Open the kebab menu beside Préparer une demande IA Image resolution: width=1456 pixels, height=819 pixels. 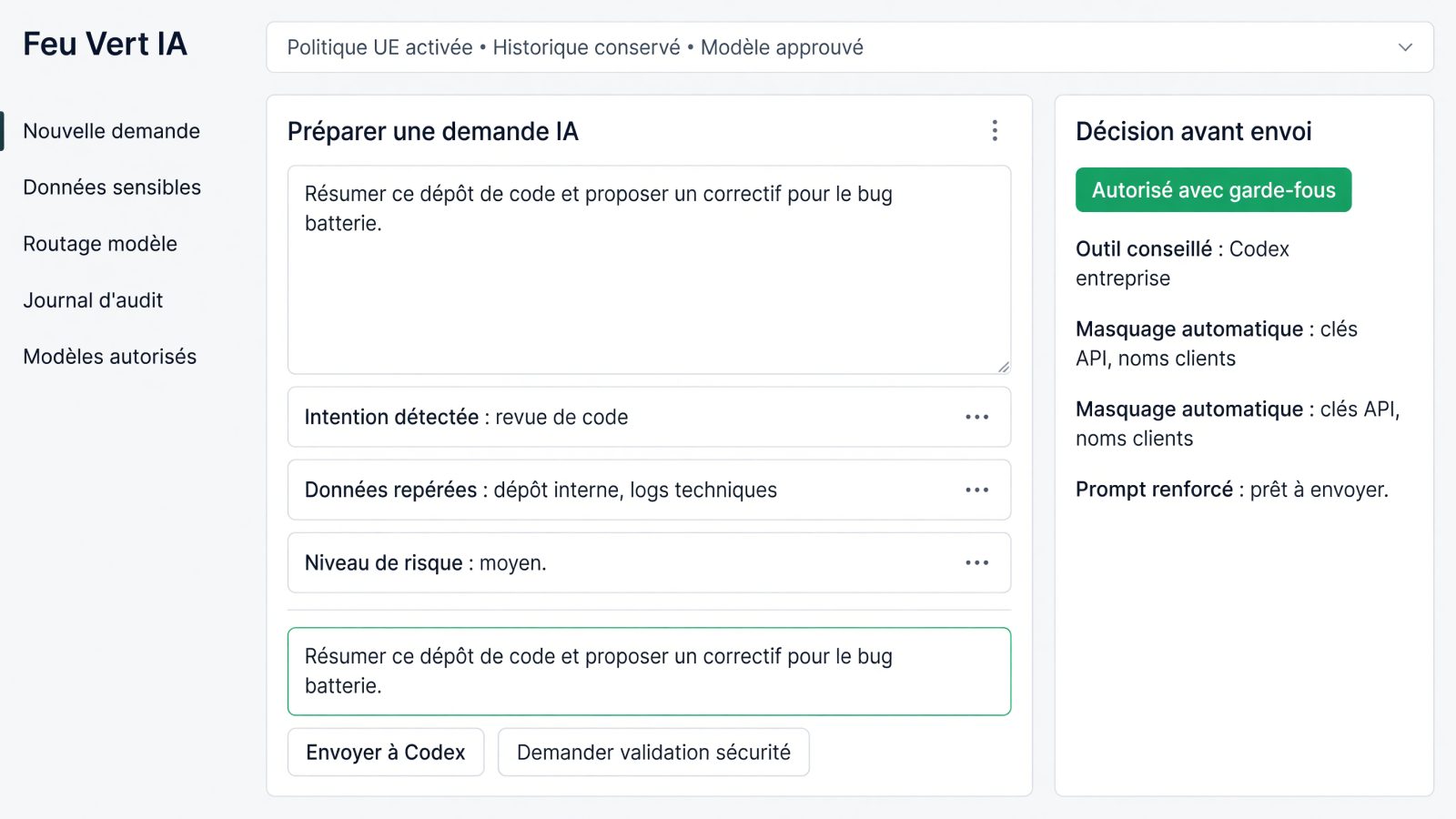995,131
